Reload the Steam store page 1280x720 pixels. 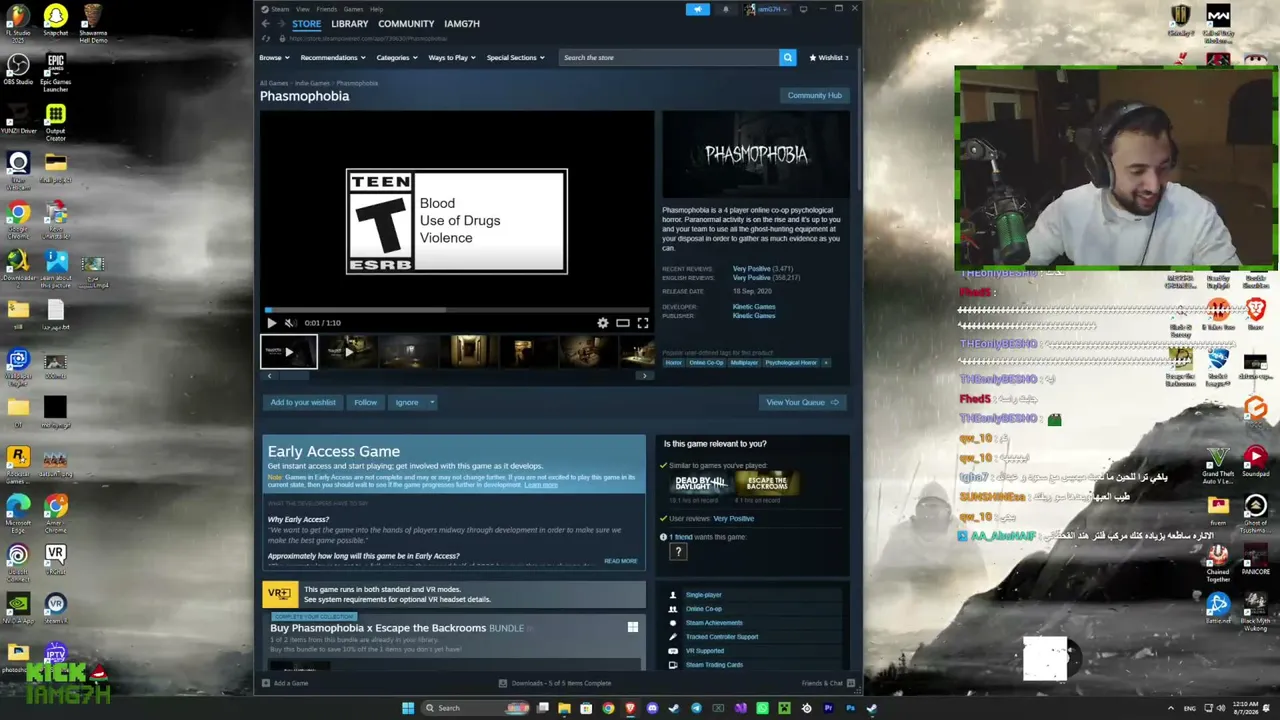(x=265, y=38)
